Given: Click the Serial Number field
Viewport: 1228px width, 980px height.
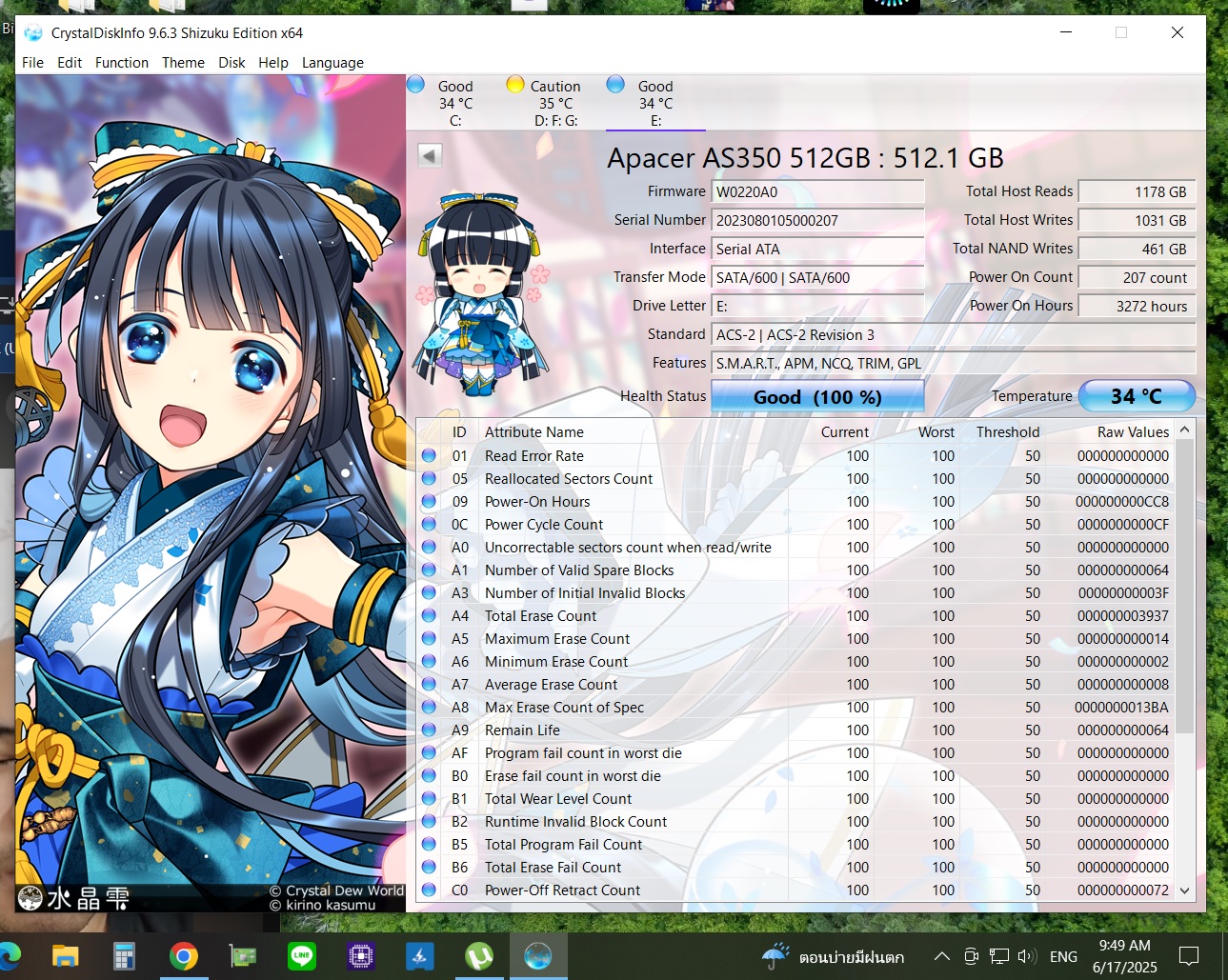Looking at the screenshot, I should 817,220.
